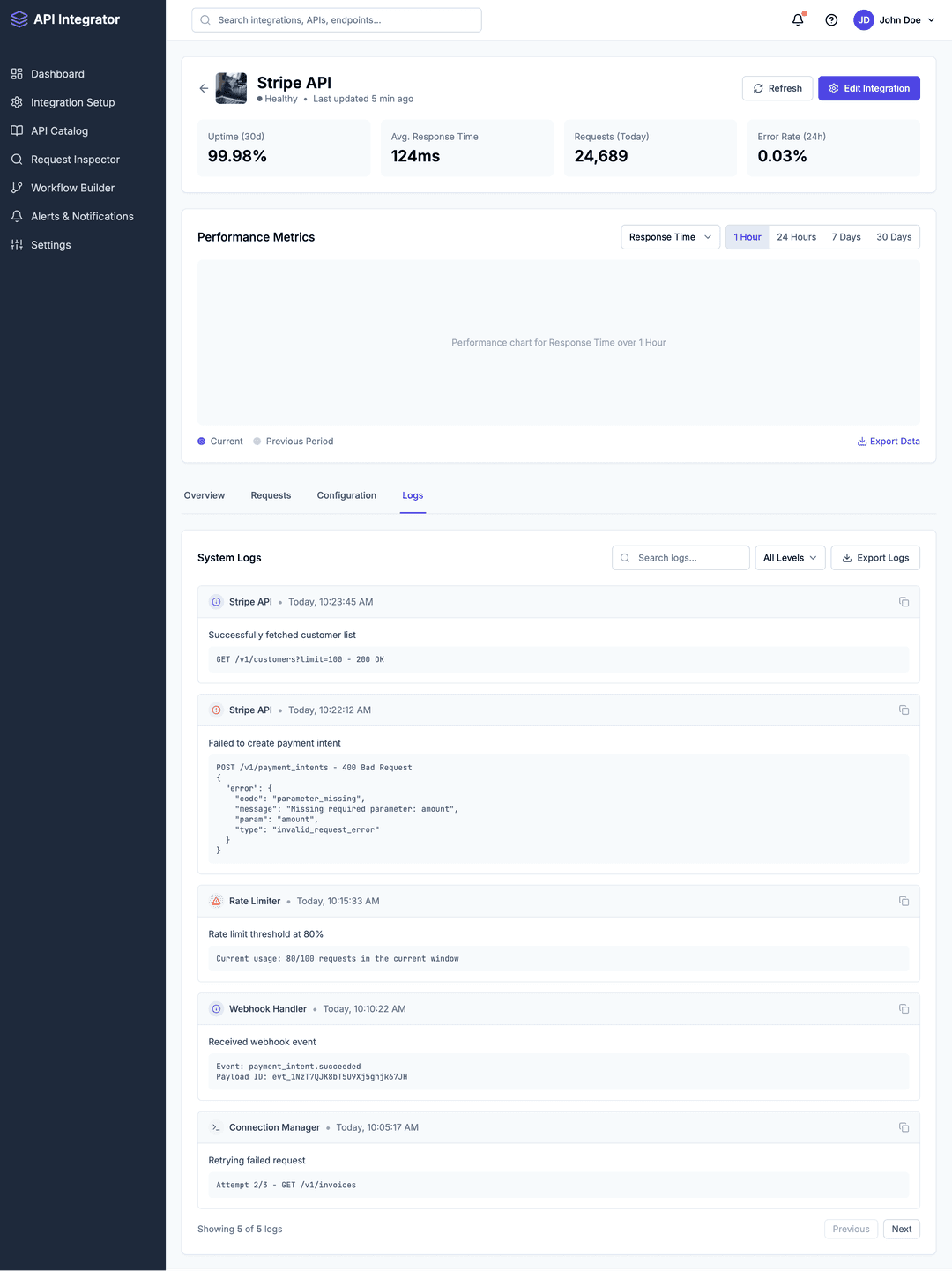Click the API Integrator logo icon
This screenshot has height=1271, width=952.
click(19, 19)
